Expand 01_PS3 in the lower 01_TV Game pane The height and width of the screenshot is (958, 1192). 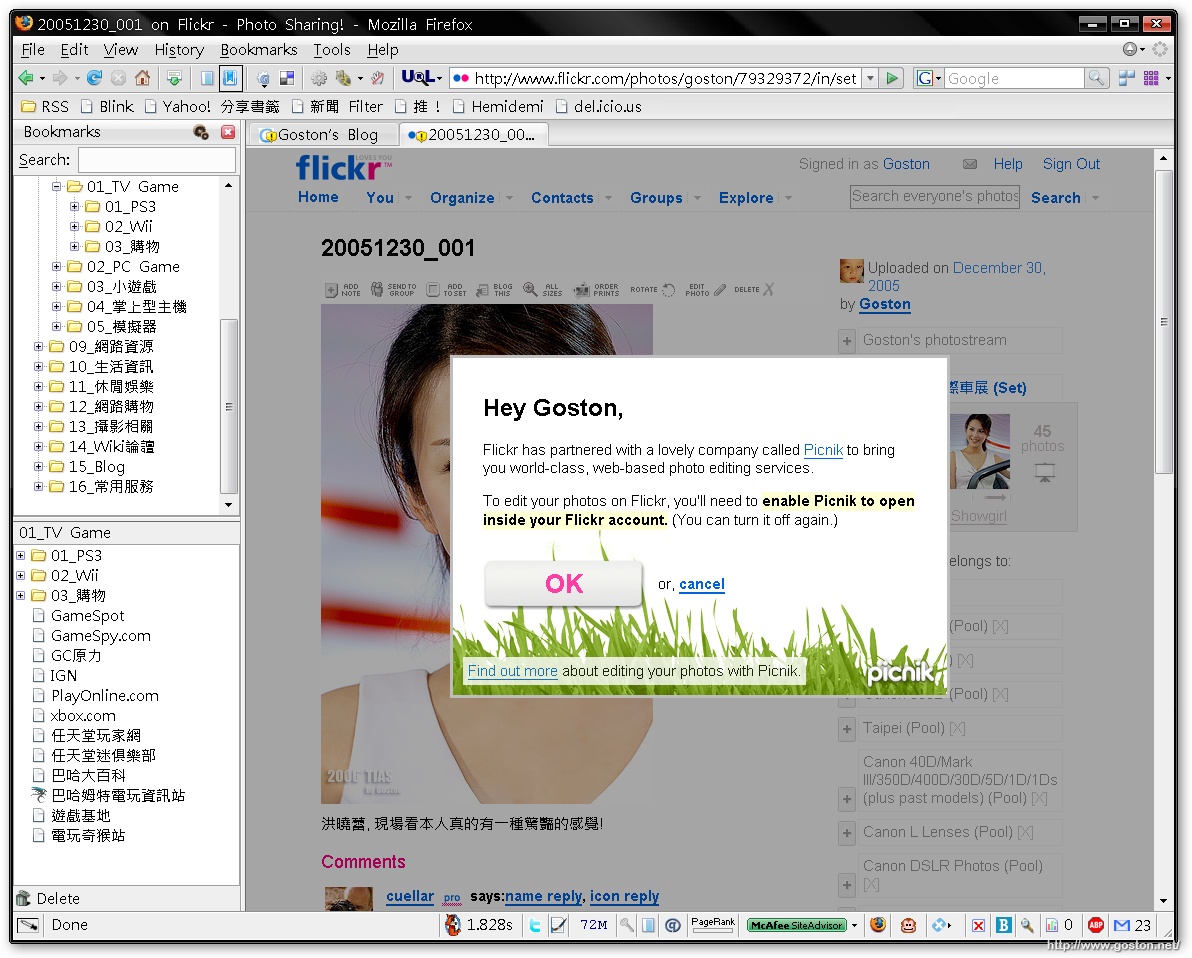21,555
